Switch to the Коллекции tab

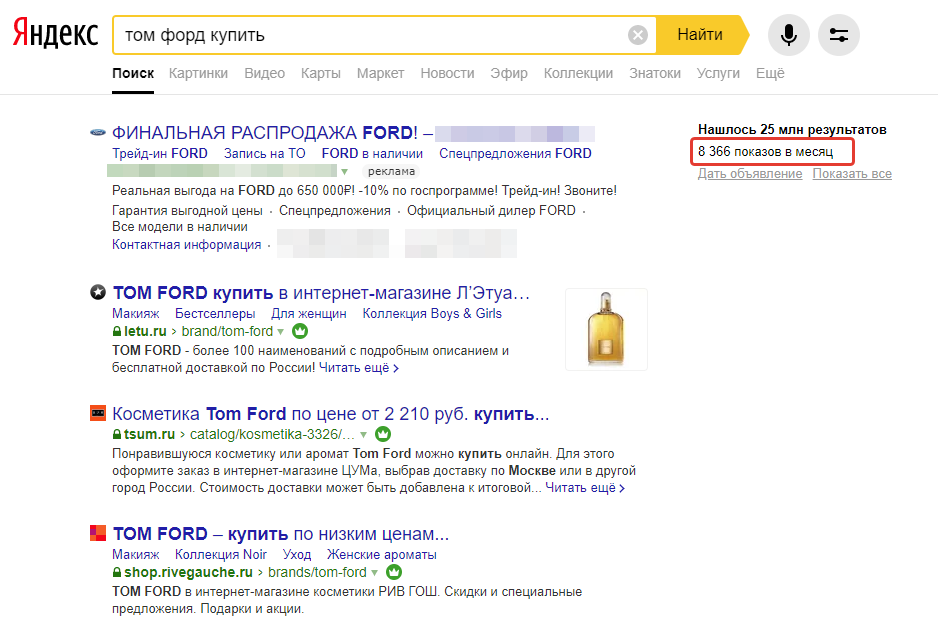pos(578,73)
